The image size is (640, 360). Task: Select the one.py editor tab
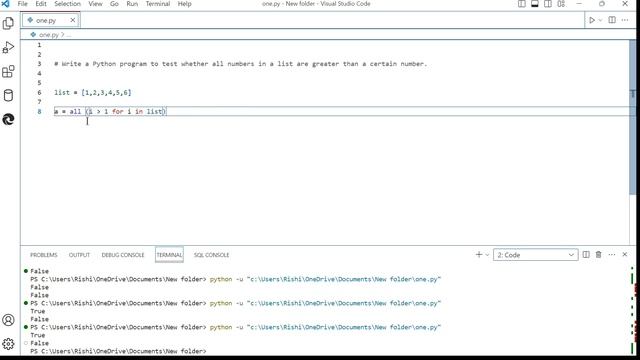pyautogui.click(x=51, y=20)
